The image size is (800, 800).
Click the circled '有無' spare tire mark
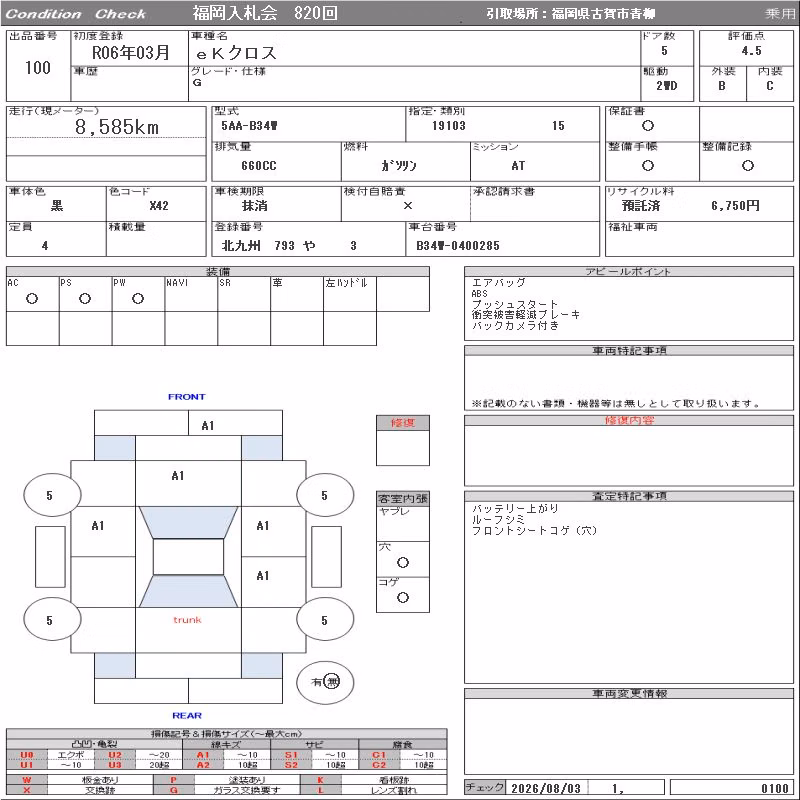325,682
